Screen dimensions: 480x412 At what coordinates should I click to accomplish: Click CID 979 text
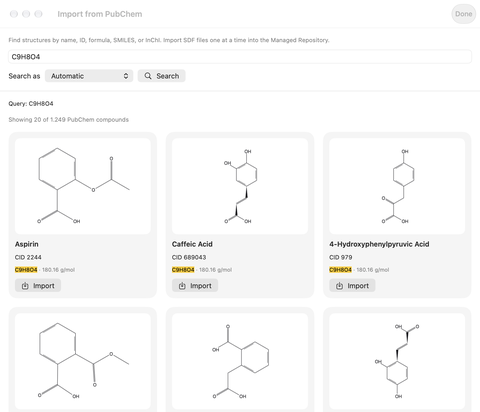pos(341,257)
